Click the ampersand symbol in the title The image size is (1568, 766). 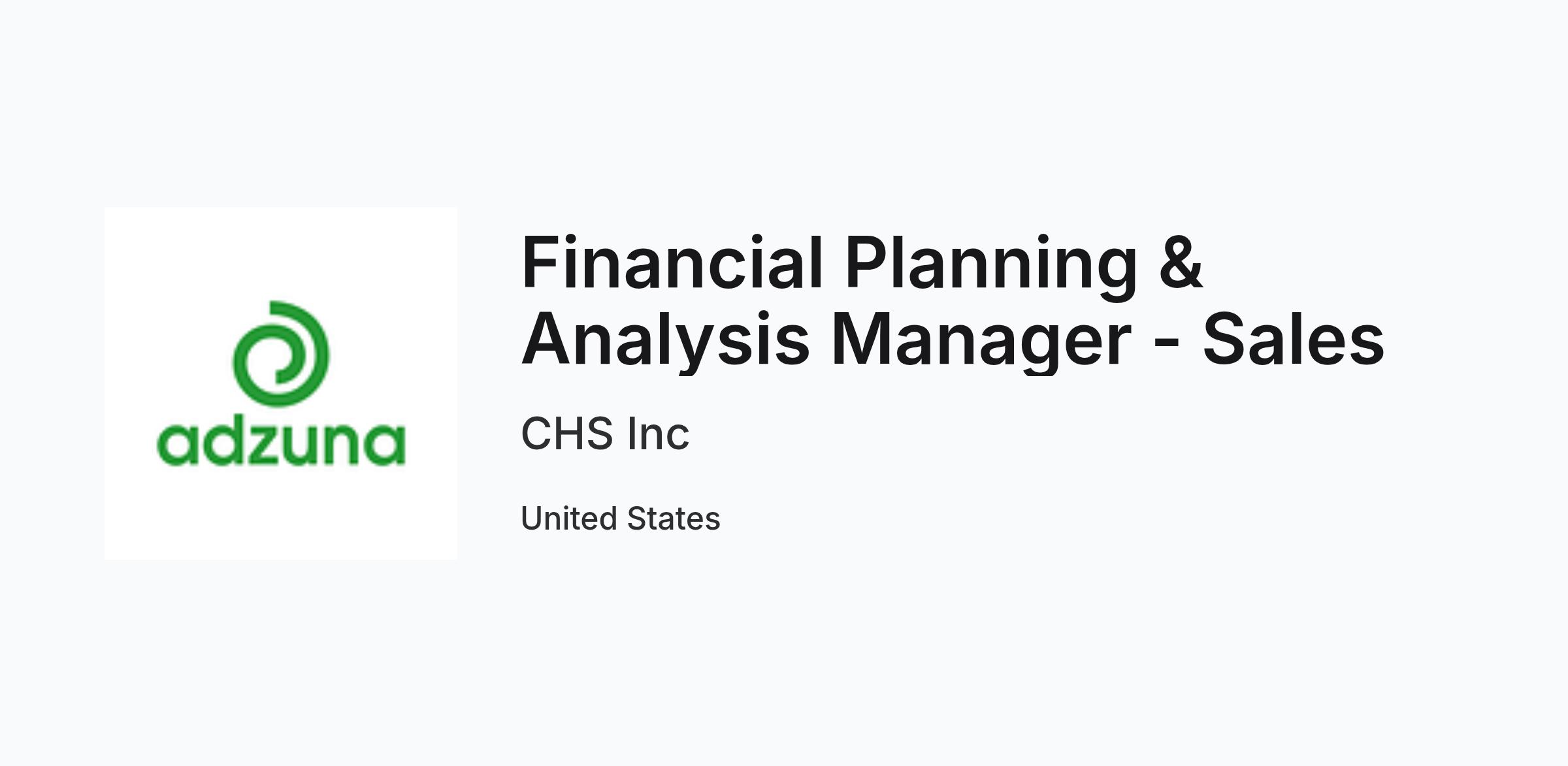click(1181, 263)
